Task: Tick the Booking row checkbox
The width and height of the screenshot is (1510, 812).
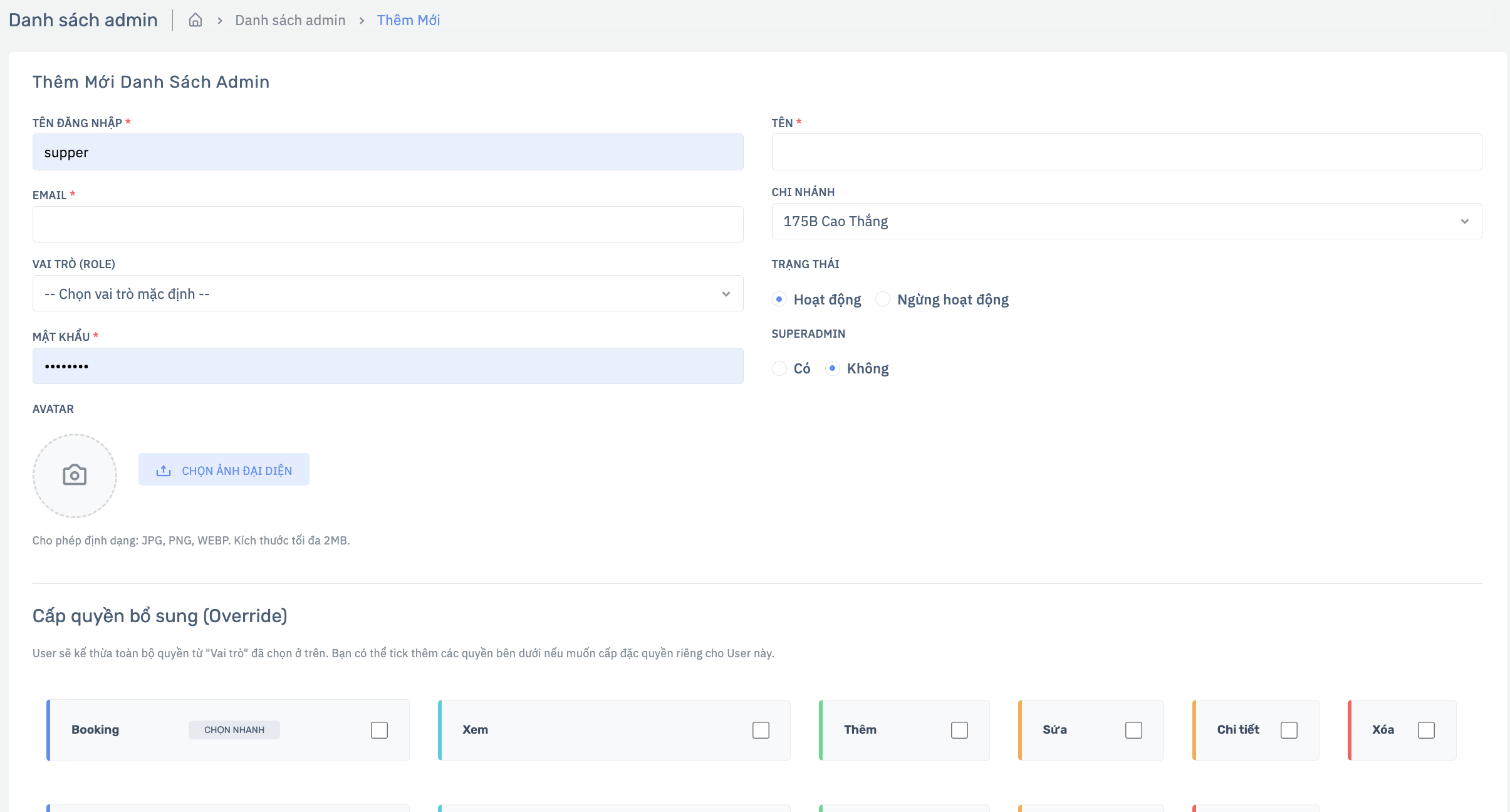Action: click(379, 730)
